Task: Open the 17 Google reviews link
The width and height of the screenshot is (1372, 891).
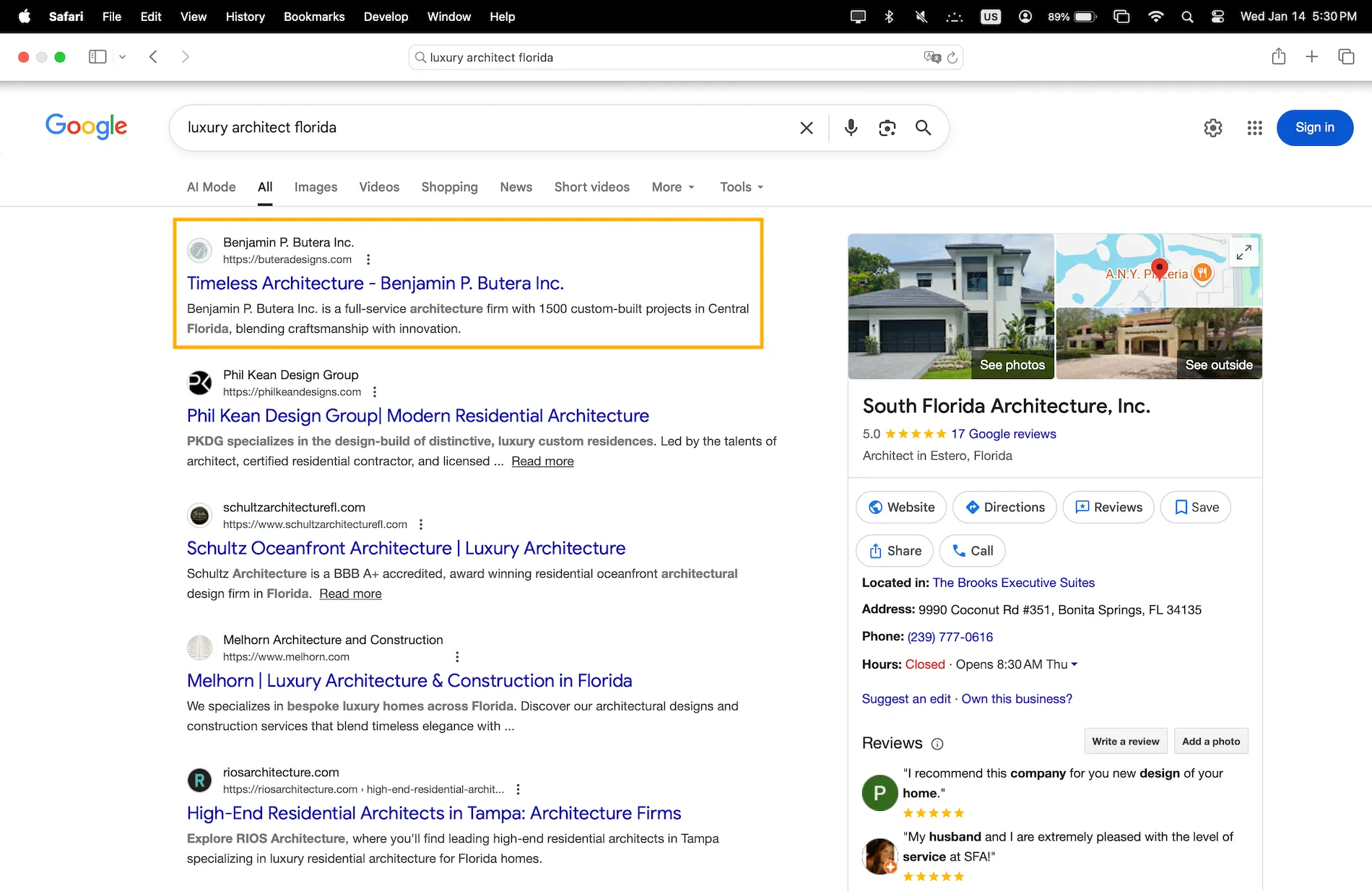Action: point(1004,434)
